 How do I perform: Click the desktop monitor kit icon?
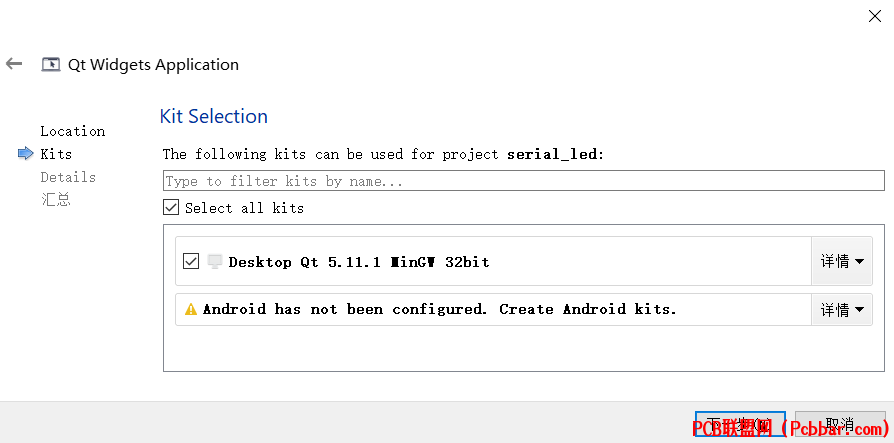point(214,262)
